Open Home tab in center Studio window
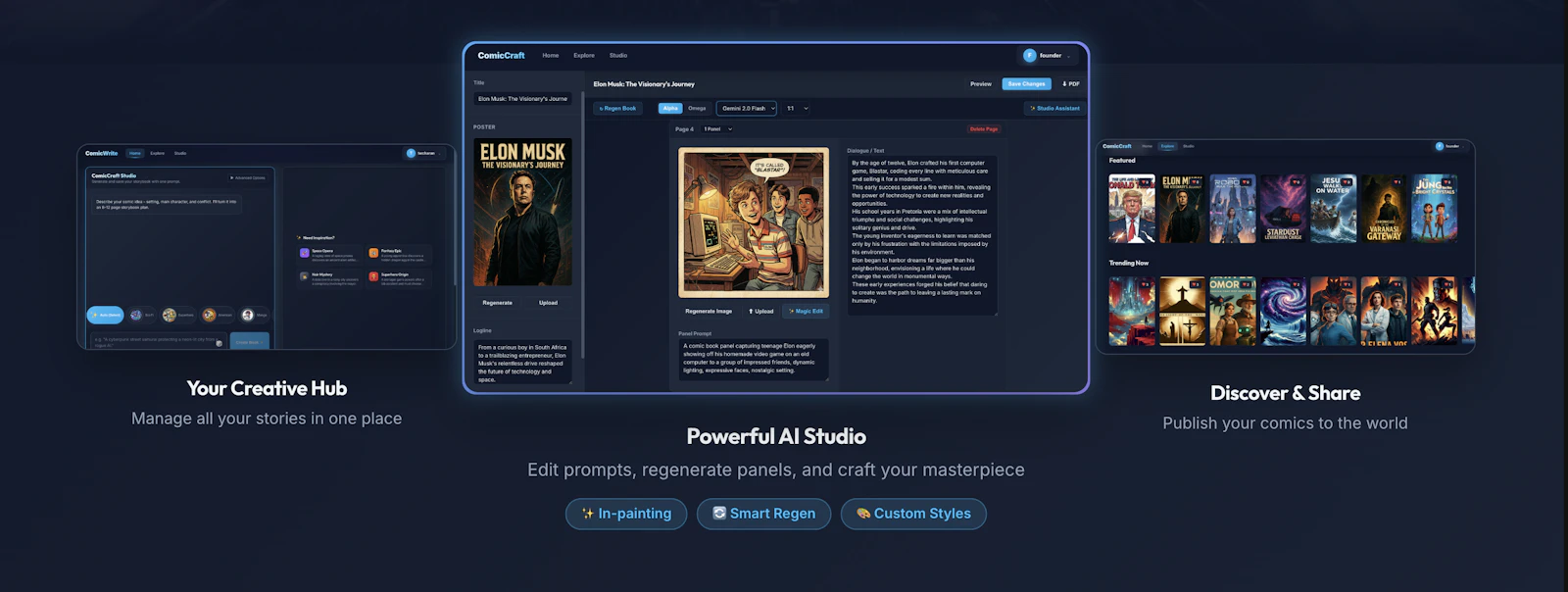The image size is (1568, 592). [551, 56]
